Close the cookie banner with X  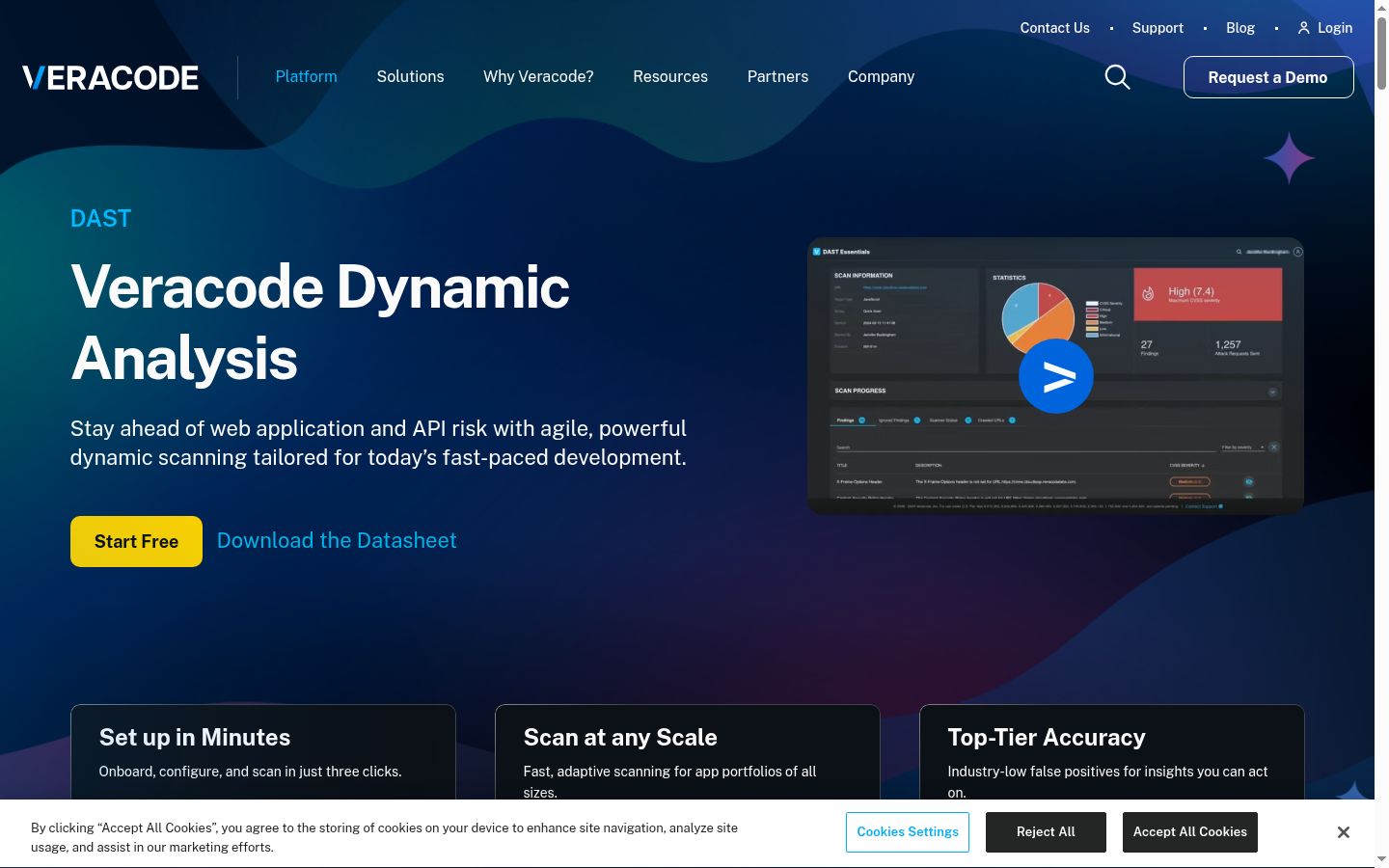[1344, 832]
